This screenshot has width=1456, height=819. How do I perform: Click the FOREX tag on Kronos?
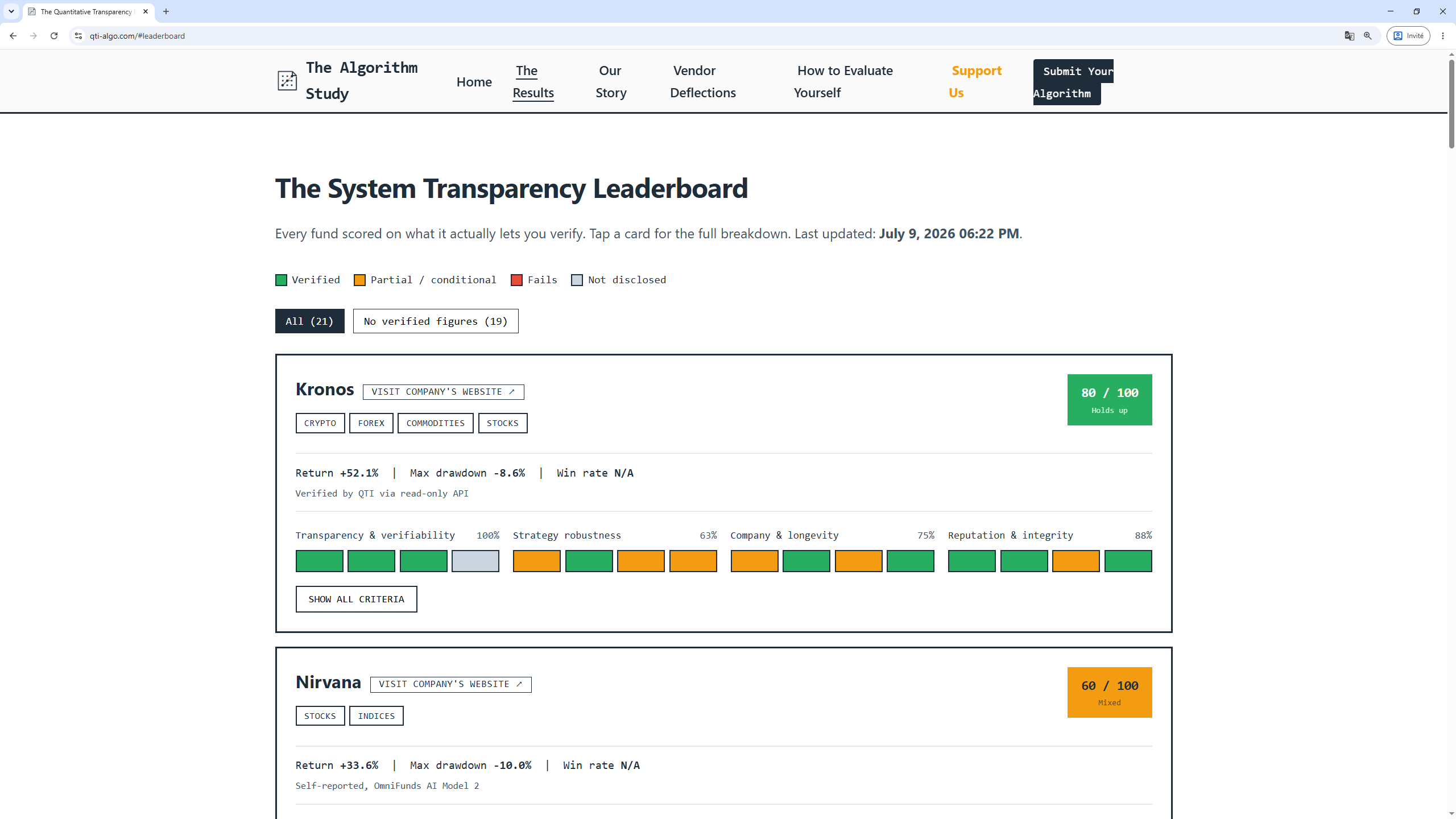click(x=371, y=423)
